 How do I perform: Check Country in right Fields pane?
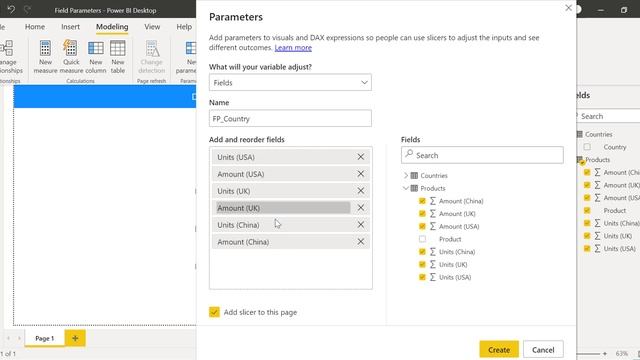587,147
